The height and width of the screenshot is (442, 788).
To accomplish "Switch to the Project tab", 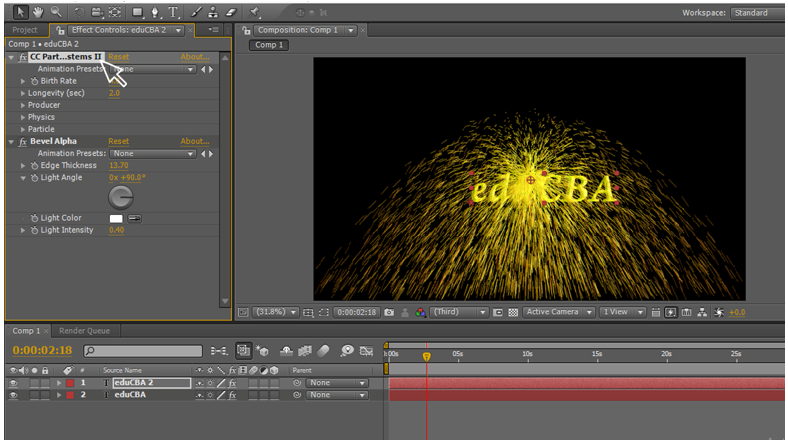I will point(25,30).
